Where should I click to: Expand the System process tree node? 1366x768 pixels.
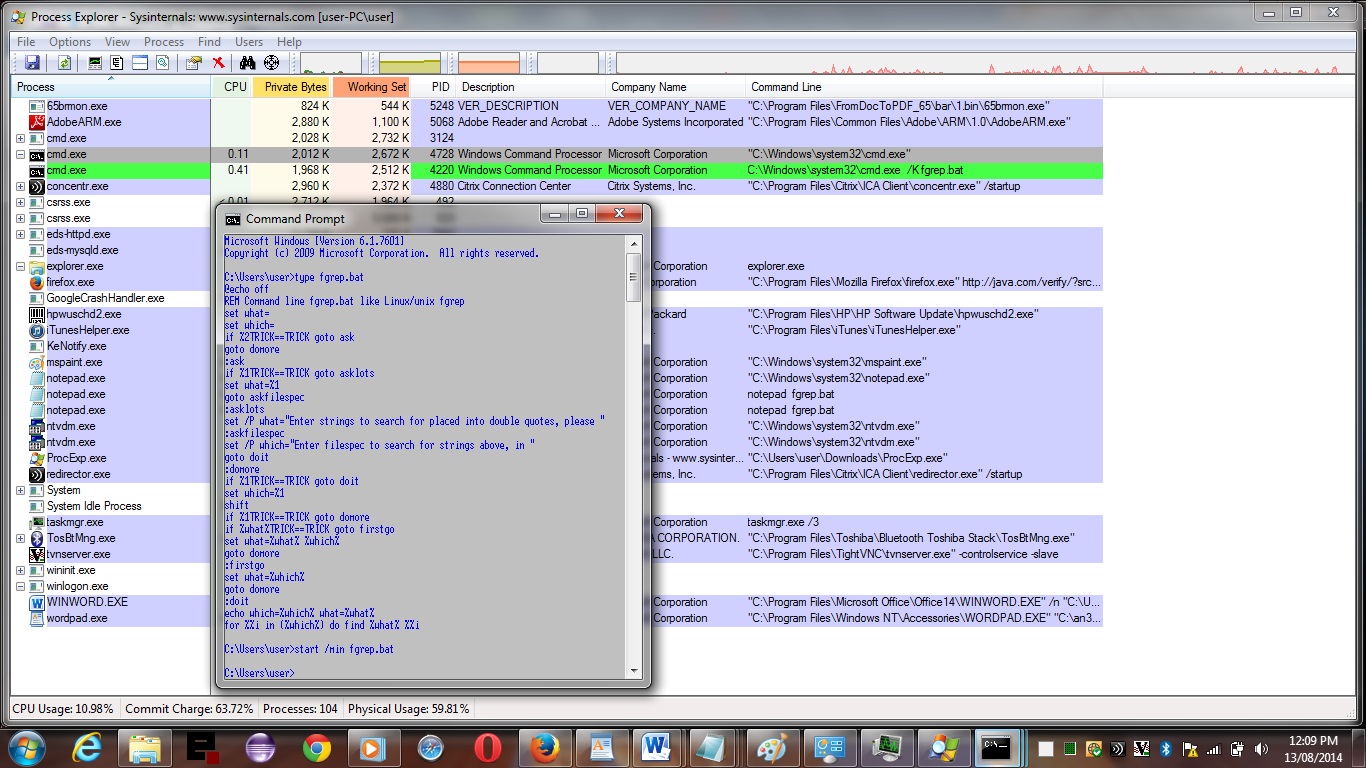coord(20,490)
